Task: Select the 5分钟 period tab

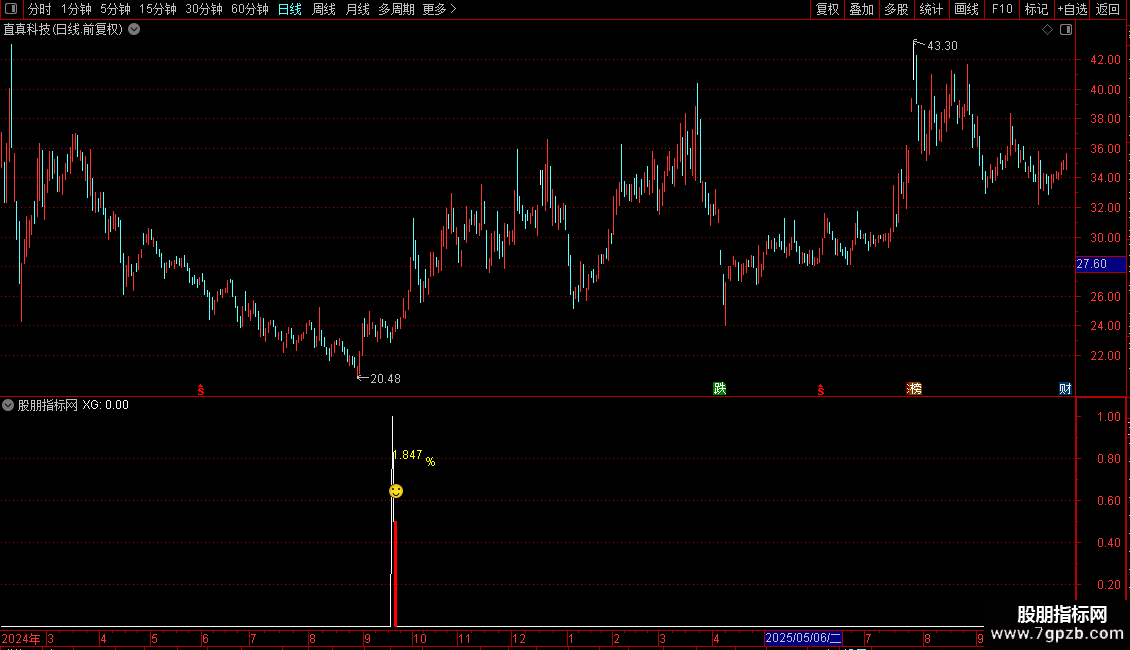Action: tap(115, 9)
